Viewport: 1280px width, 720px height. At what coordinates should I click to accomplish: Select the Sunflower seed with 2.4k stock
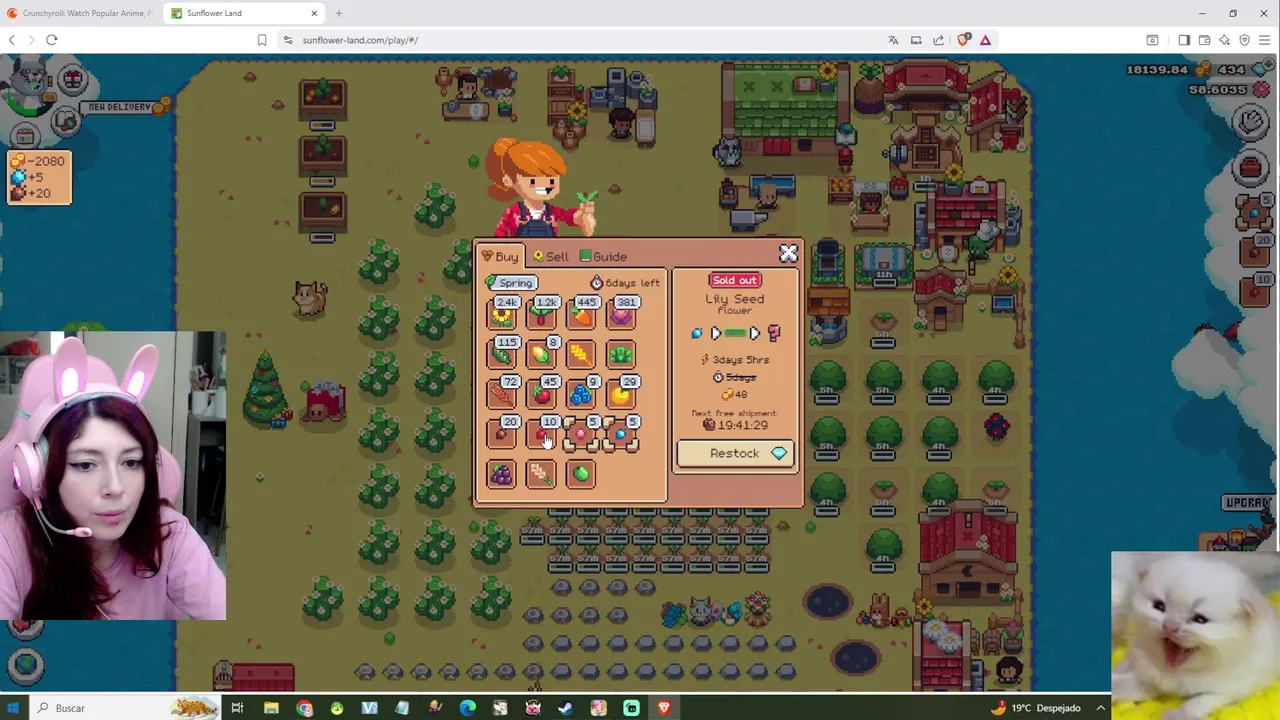click(502, 313)
